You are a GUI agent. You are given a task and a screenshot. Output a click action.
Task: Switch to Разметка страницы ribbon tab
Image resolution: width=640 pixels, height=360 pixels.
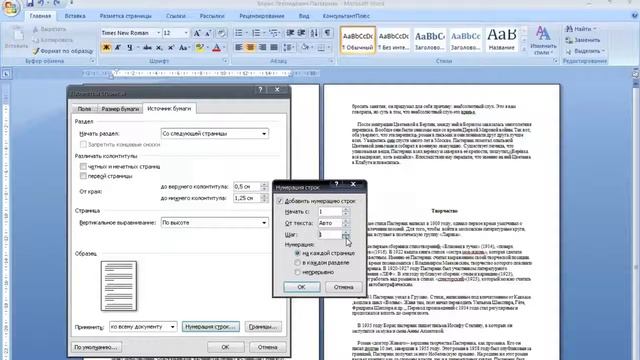[x=125, y=16]
